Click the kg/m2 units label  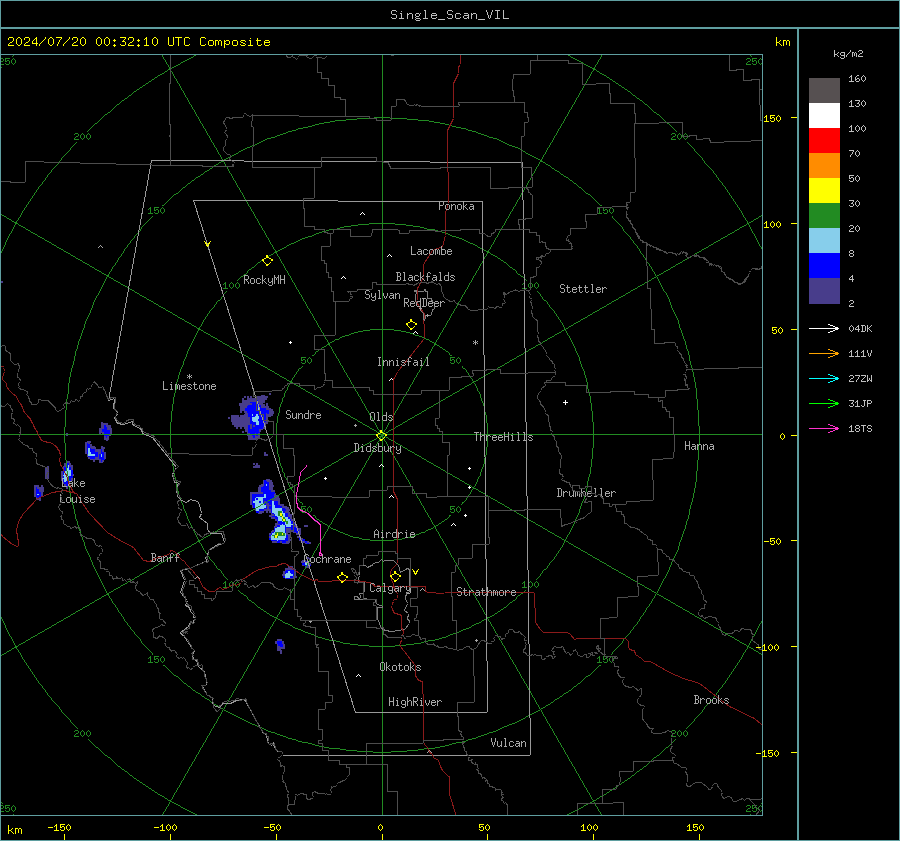click(x=848, y=54)
